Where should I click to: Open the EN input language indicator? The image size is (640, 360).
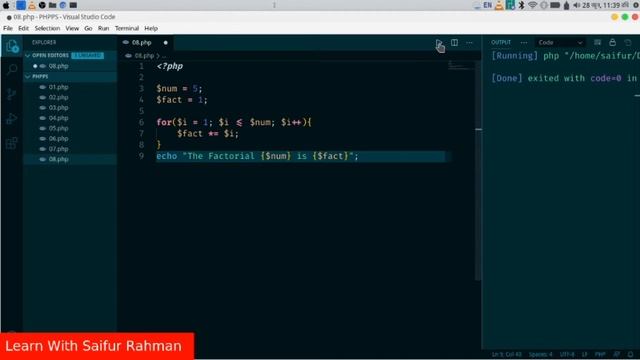coord(487,5)
